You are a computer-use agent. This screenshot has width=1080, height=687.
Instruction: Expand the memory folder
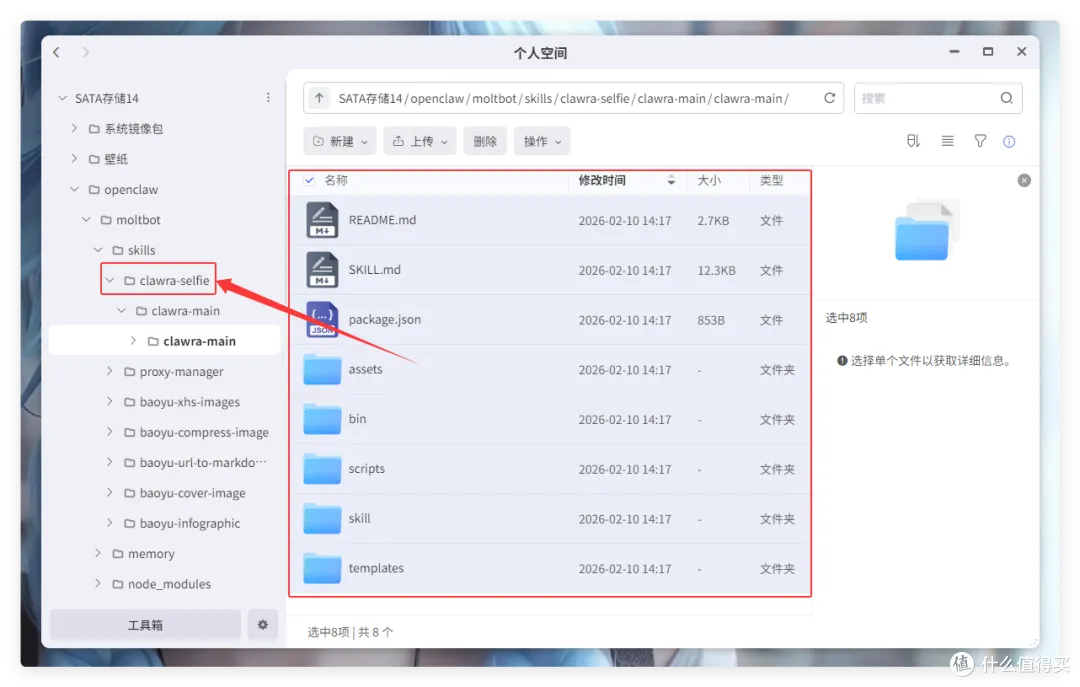(98, 553)
